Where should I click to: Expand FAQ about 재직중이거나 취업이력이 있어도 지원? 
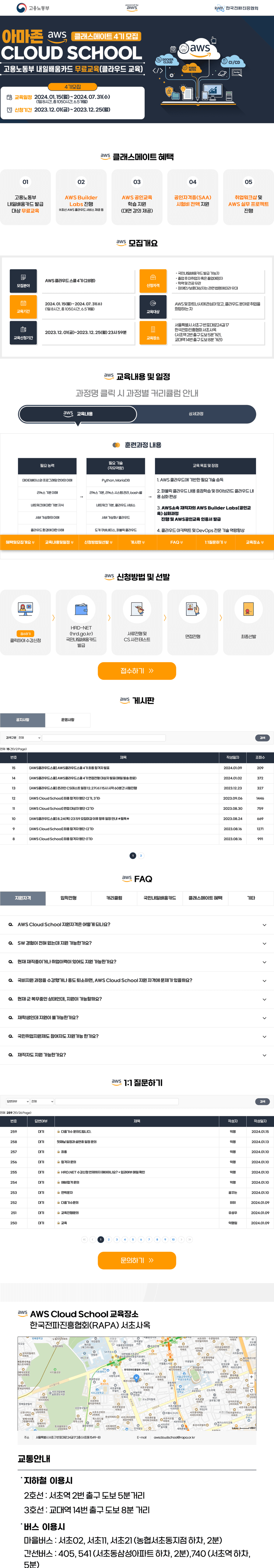point(137,962)
